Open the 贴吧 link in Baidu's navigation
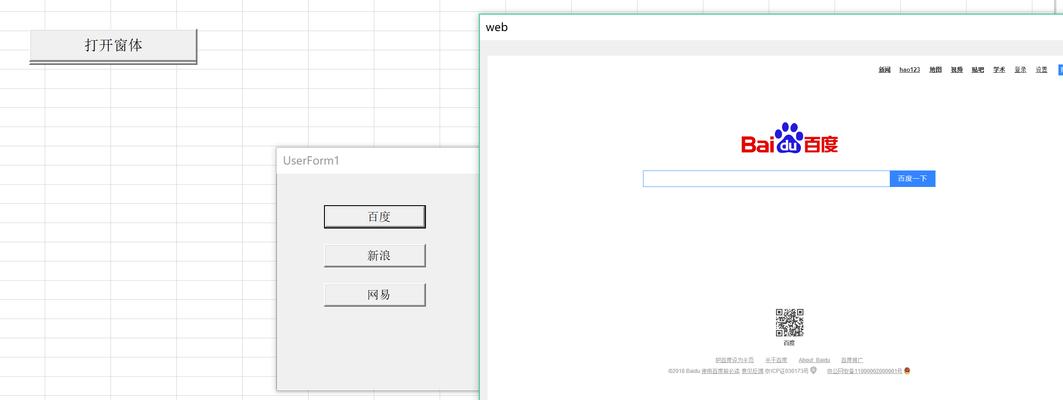 (x=978, y=70)
